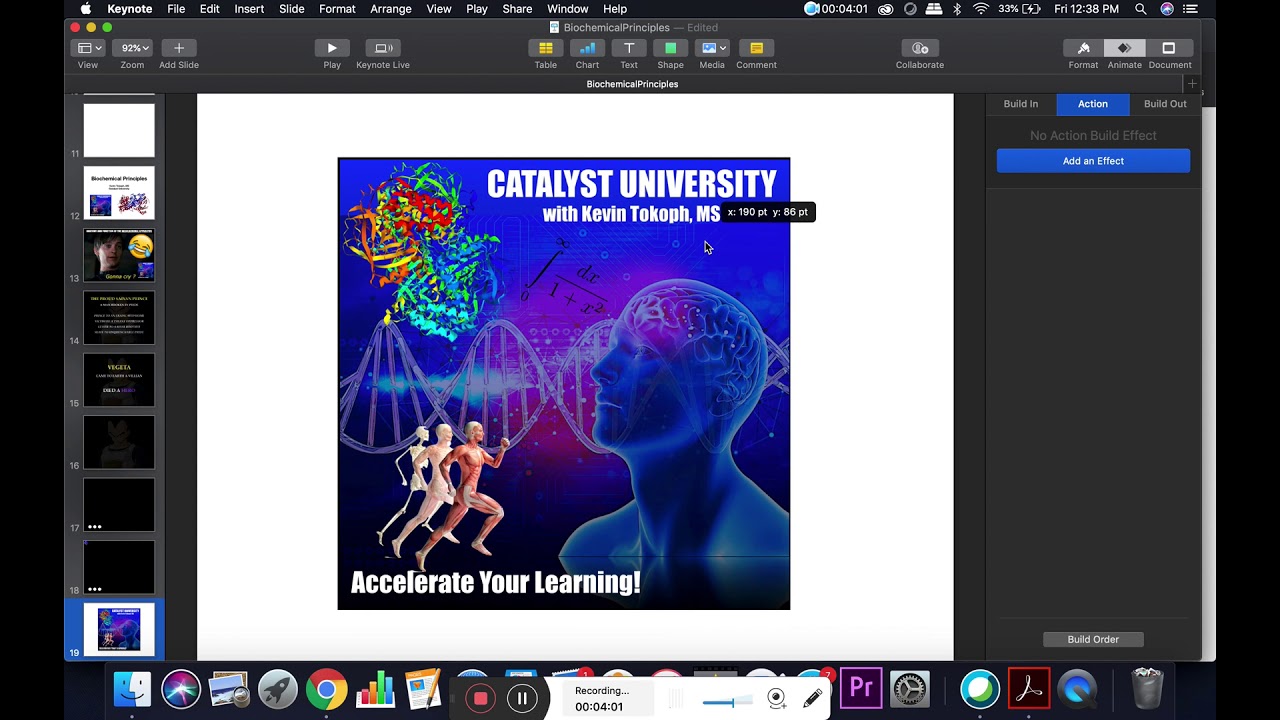This screenshot has width=1280, height=720.
Task: Open the View options in the toolbar
Action: pyautogui.click(x=87, y=48)
